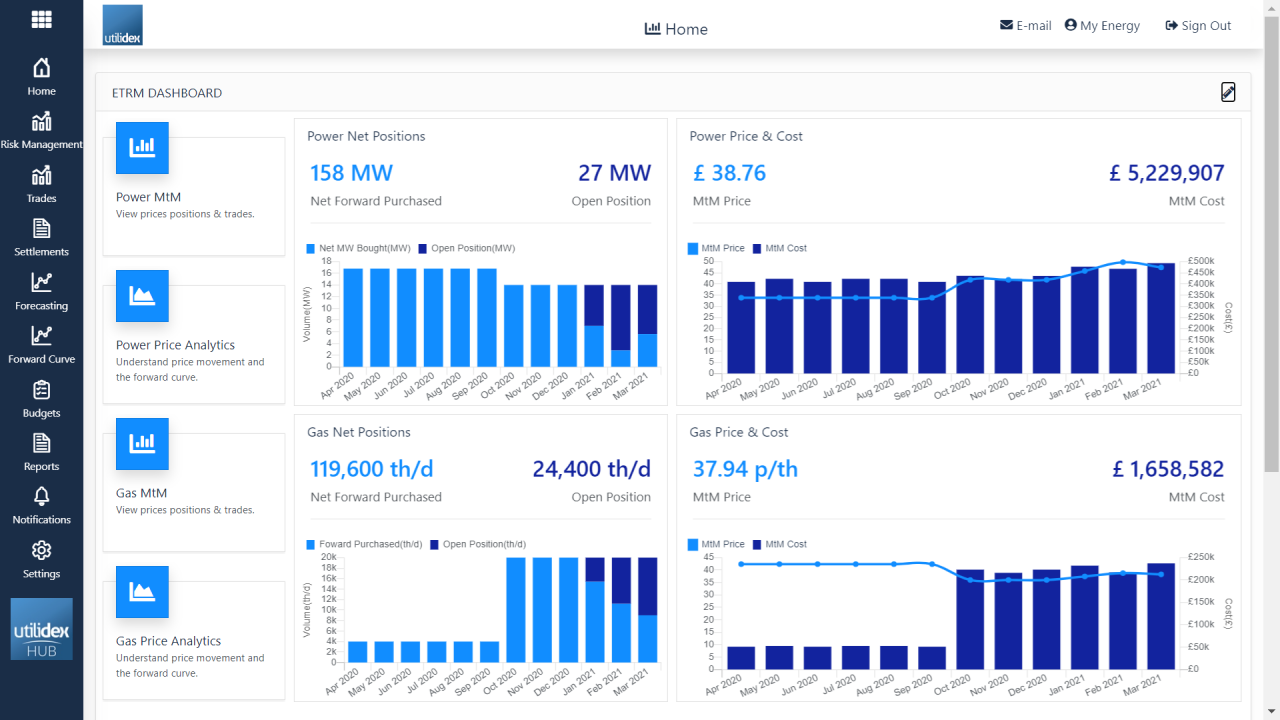Open the Notifications bell

click(x=41, y=506)
